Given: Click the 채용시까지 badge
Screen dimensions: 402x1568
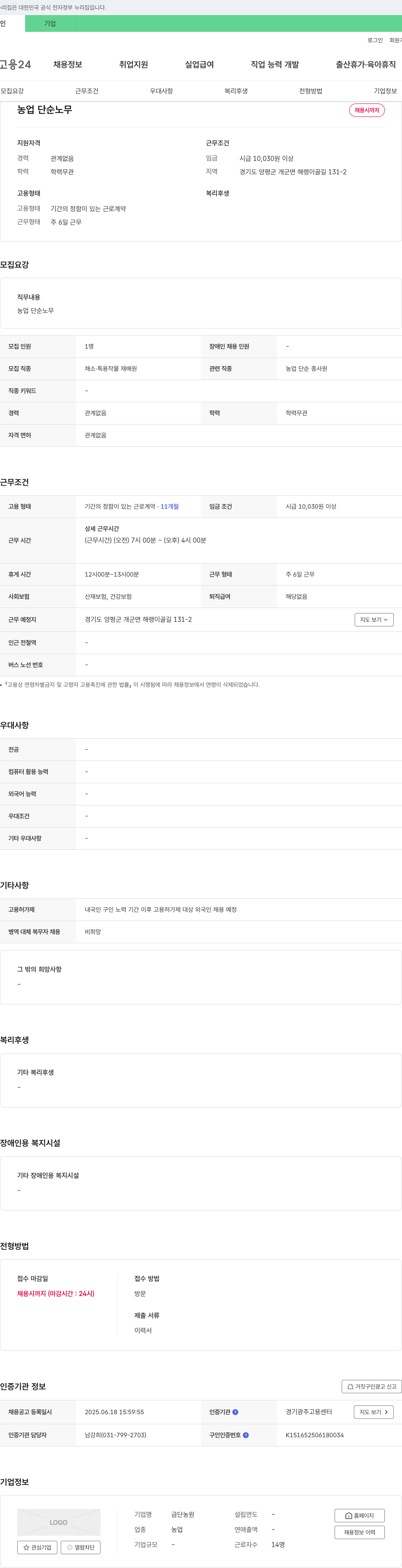Looking at the screenshot, I should [367, 110].
